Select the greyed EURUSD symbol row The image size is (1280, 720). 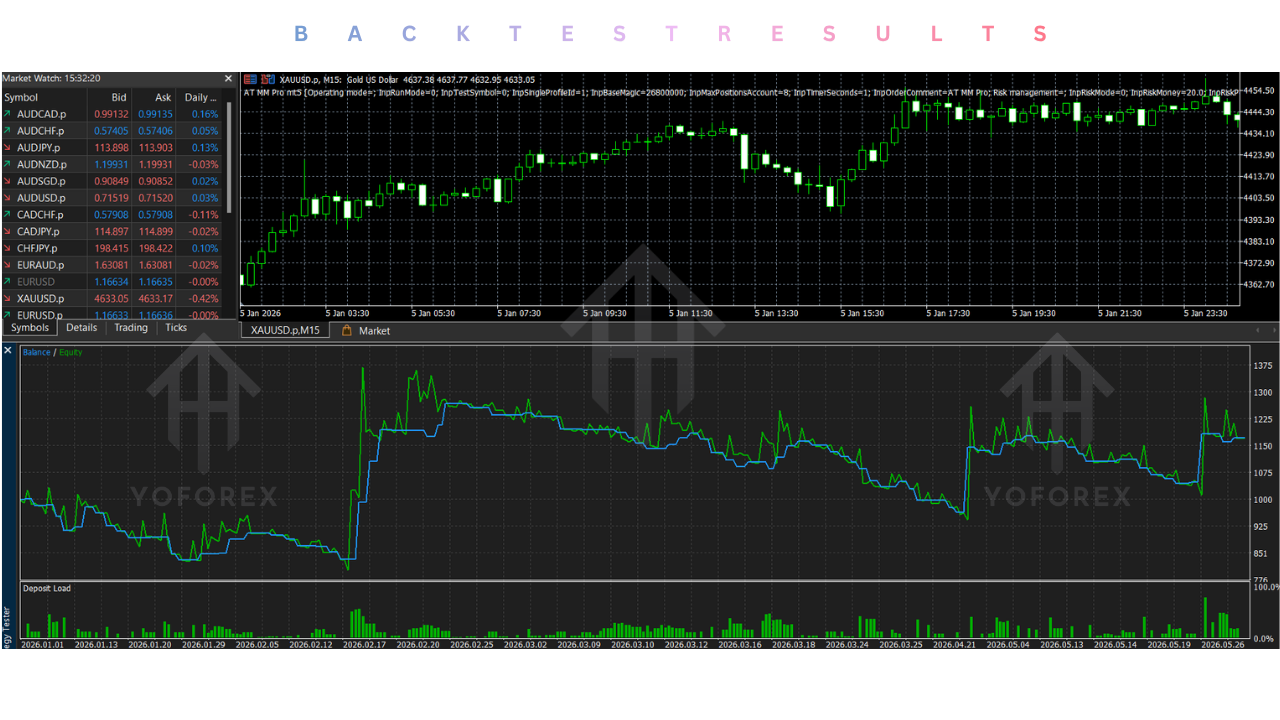click(x=113, y=282)
